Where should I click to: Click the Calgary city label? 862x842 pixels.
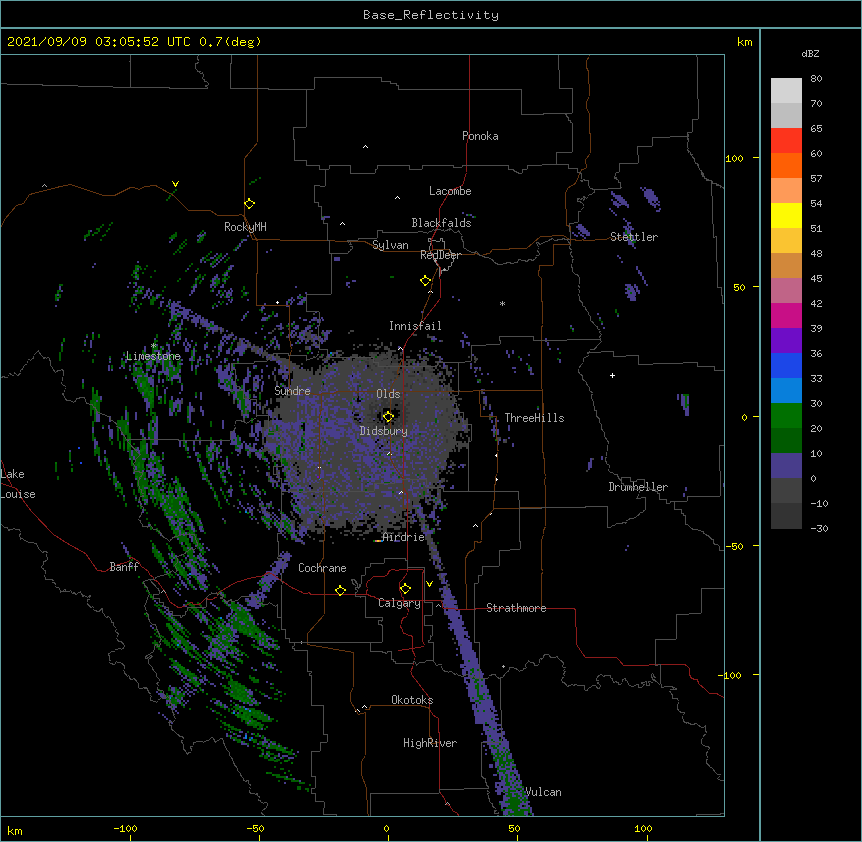click(399, 603)
